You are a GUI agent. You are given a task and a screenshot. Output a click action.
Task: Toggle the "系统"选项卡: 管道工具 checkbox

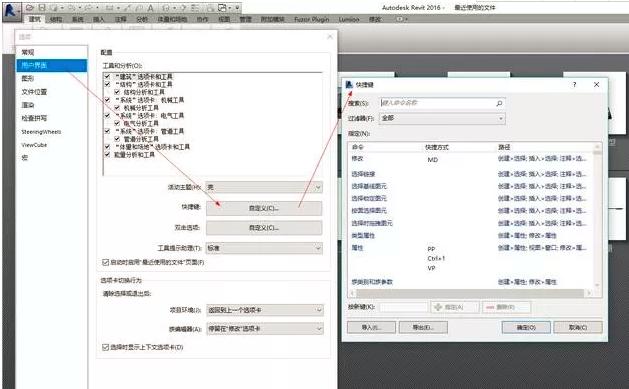107,131
